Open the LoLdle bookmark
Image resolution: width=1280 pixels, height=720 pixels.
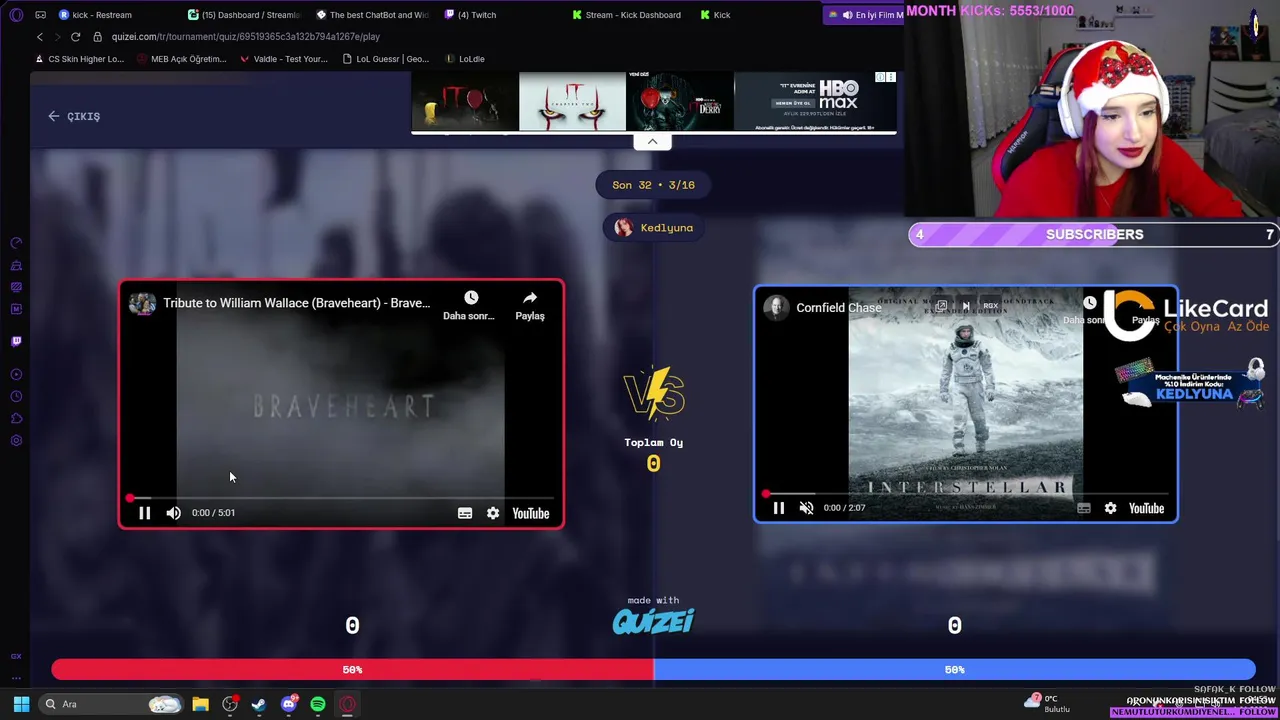(464, 59)
